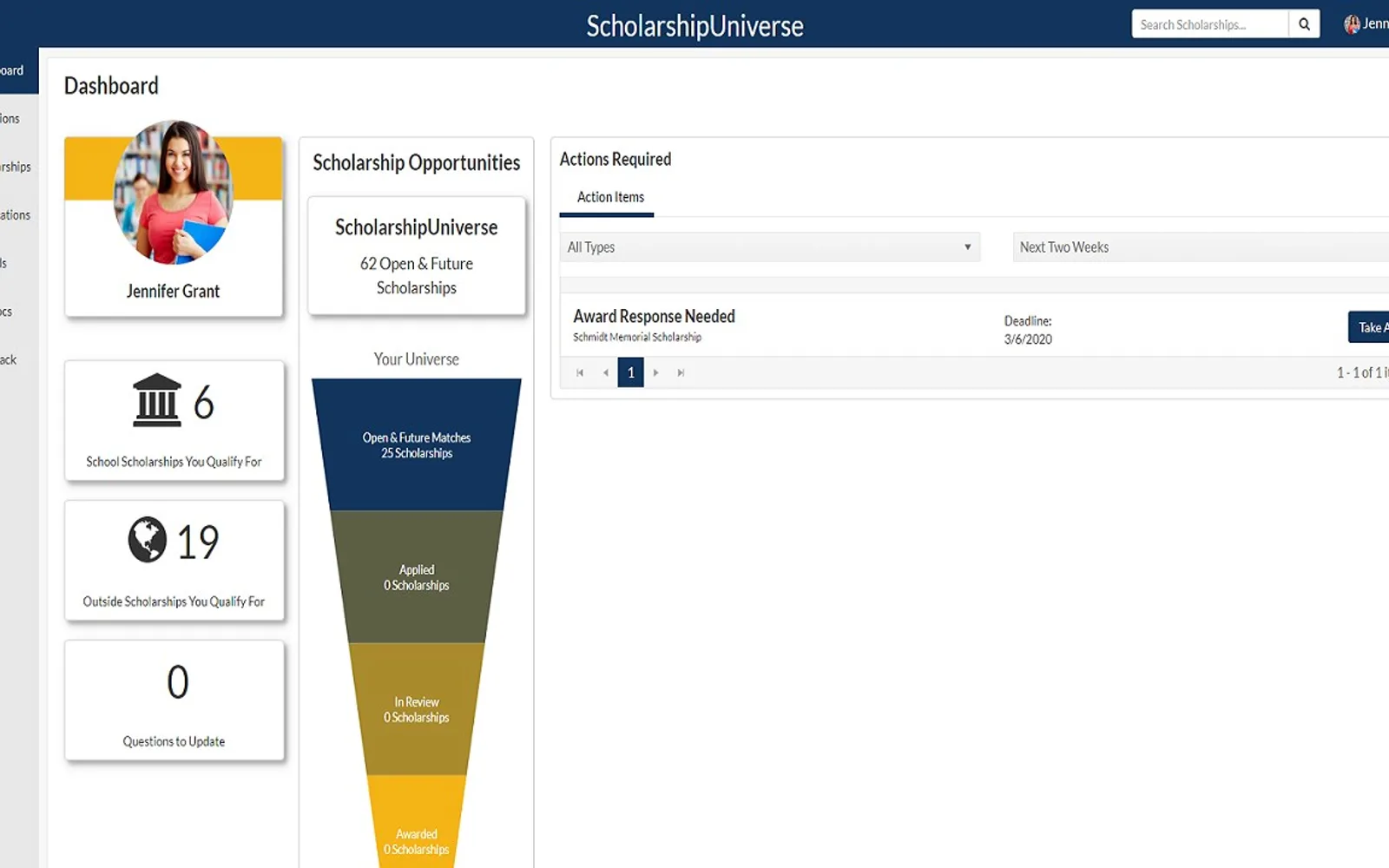The image size is (1389, 868).
Task: Open the All Types dropdown
Action: 770,247
